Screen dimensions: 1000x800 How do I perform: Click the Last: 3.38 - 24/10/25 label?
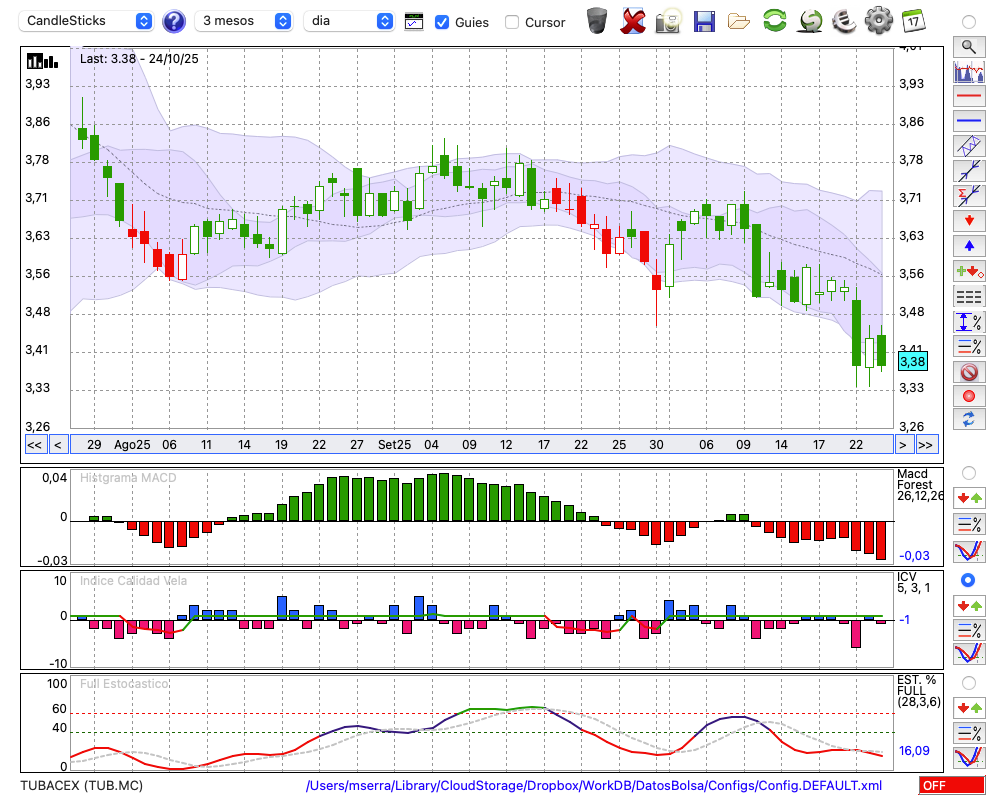click(139, 59)
